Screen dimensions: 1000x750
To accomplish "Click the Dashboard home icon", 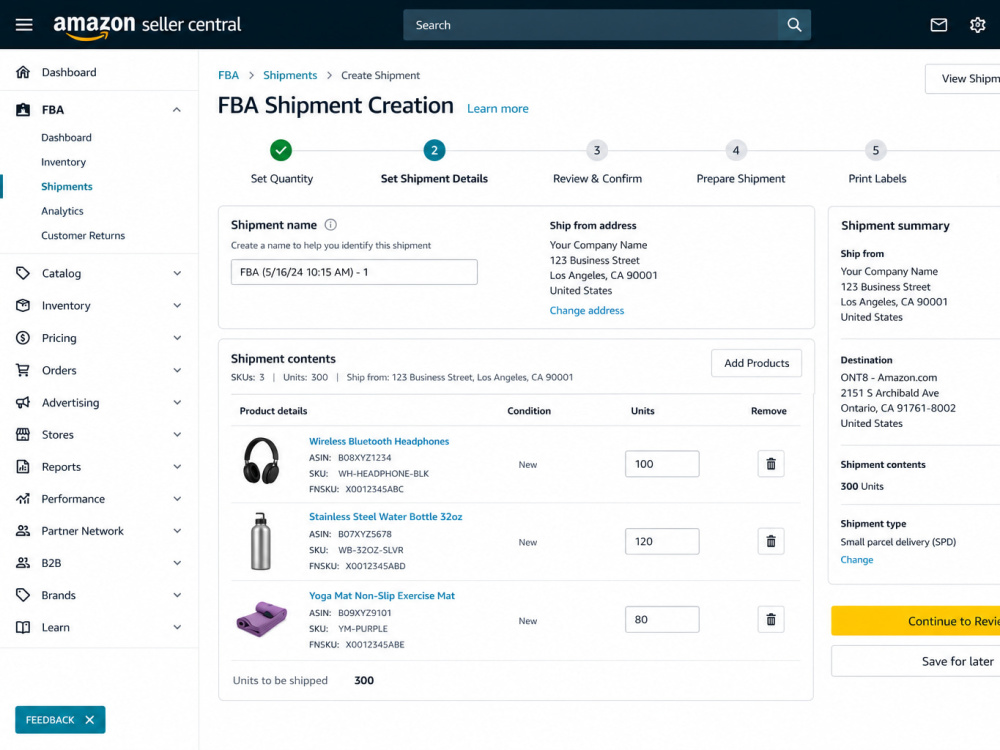I will tap(23, 72).
